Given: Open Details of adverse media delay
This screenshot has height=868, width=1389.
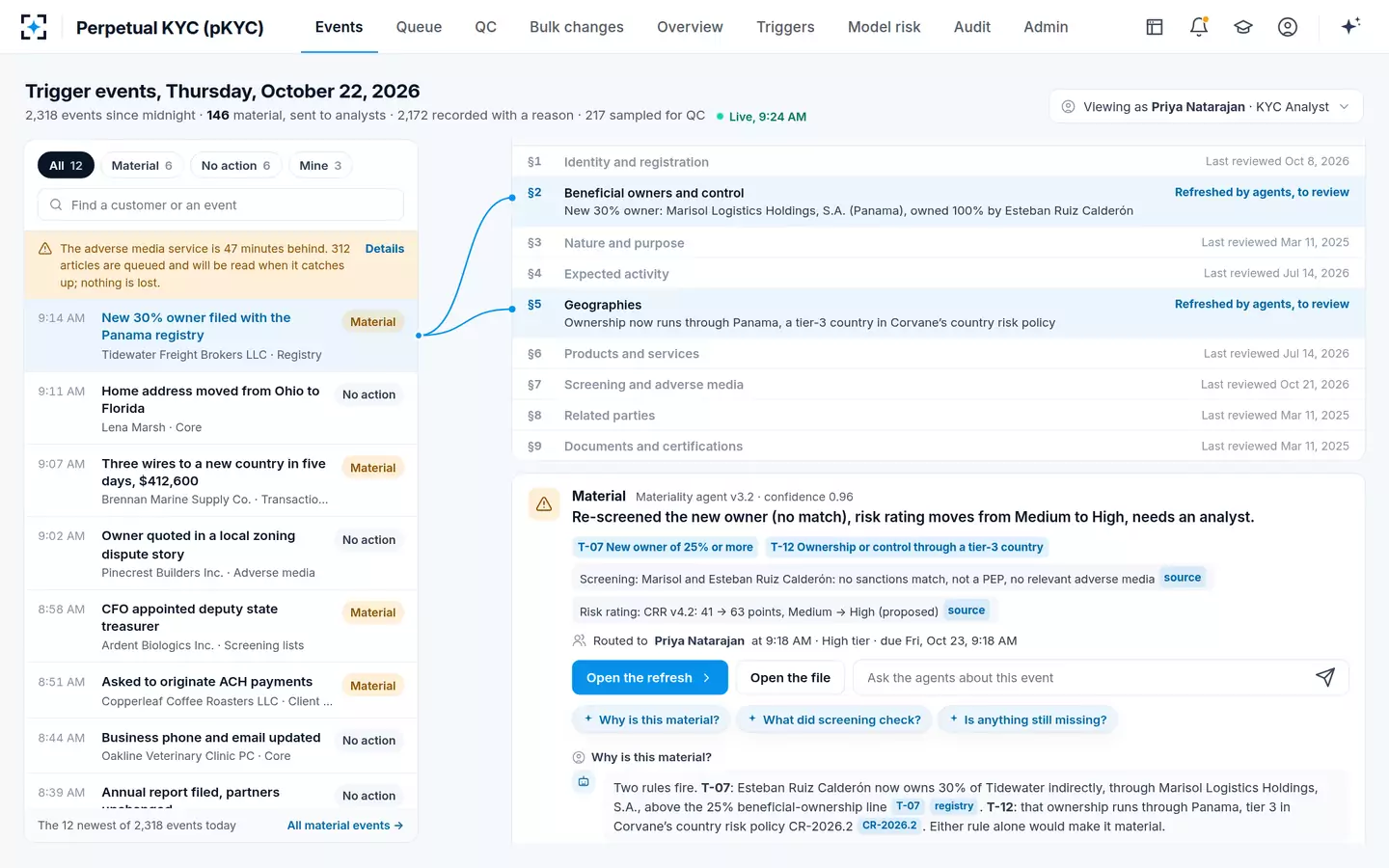Looking at the screenshot, I should [x=384, y=249].
